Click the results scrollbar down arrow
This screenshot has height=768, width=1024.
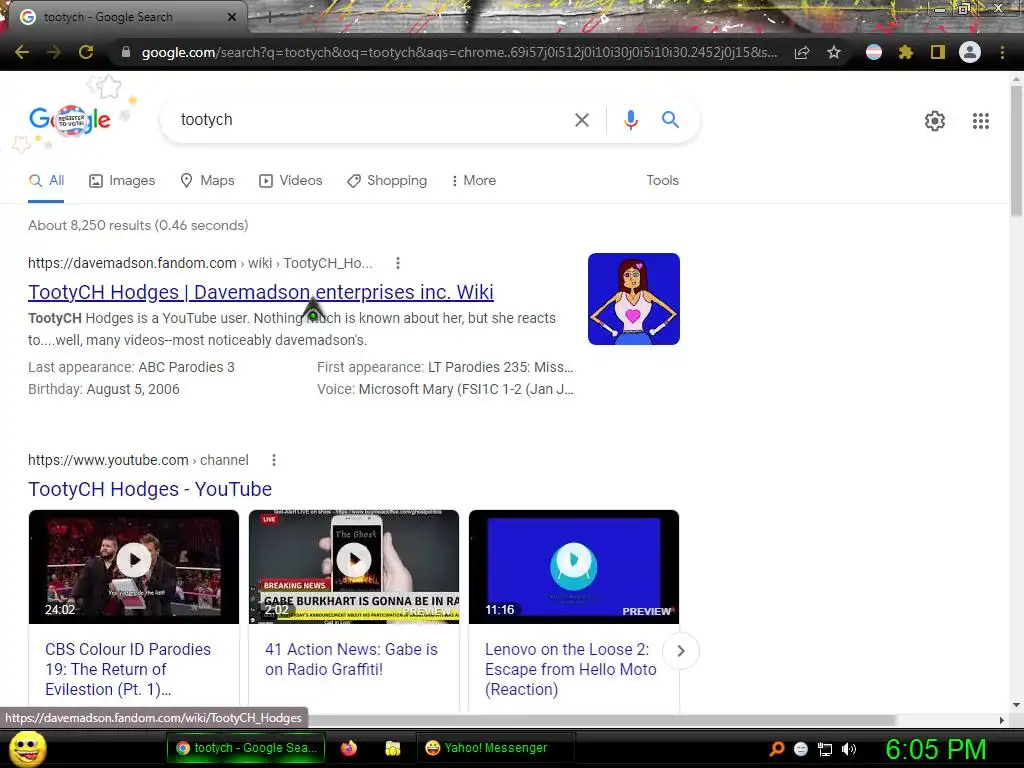[1016, 705]
